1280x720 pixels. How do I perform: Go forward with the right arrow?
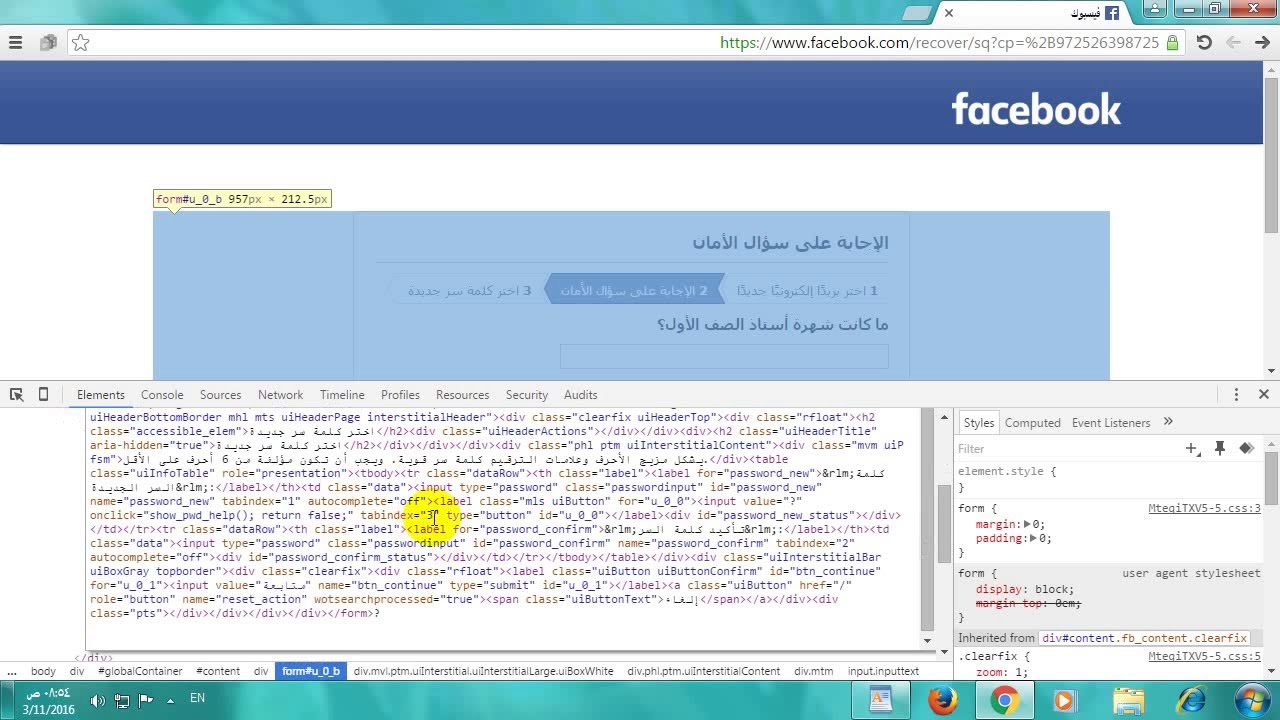coord(1262,42)
